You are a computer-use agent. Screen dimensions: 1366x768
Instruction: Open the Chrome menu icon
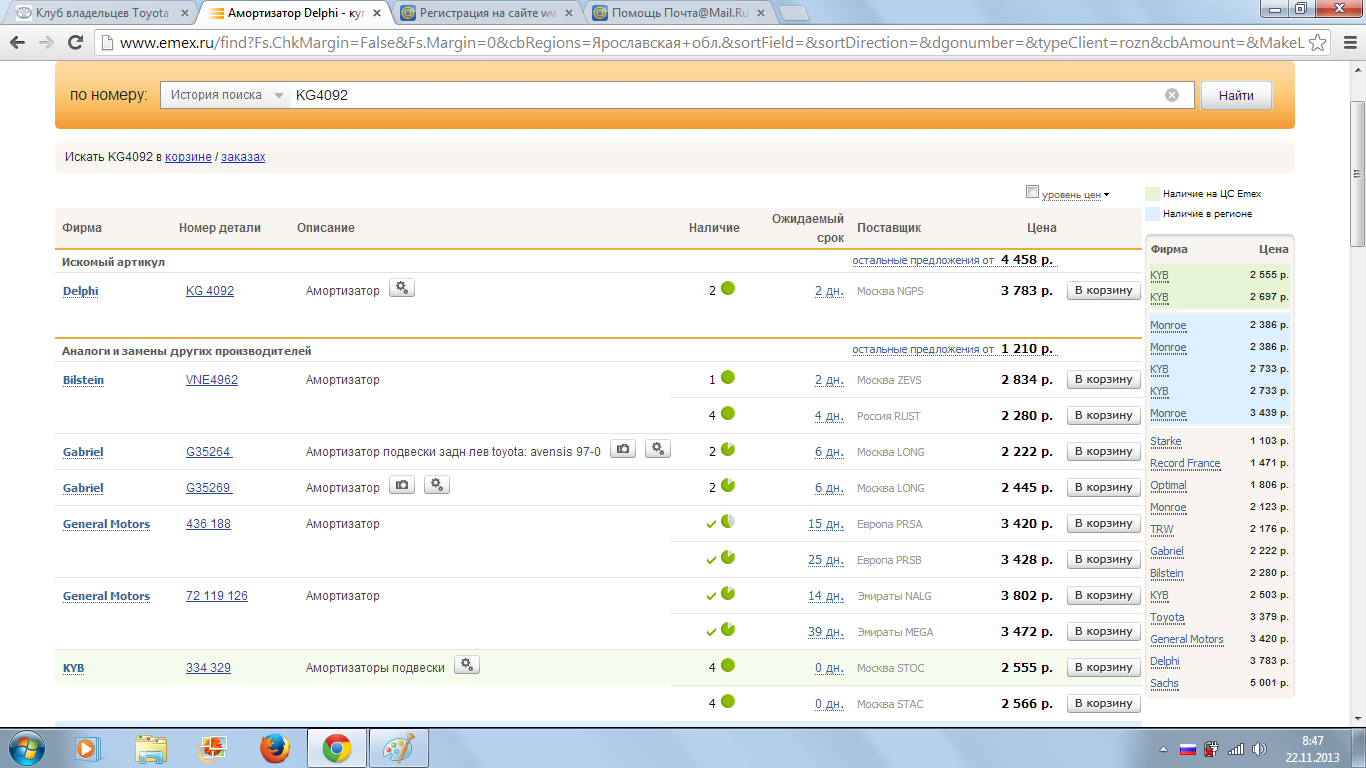coord(1346,43)
